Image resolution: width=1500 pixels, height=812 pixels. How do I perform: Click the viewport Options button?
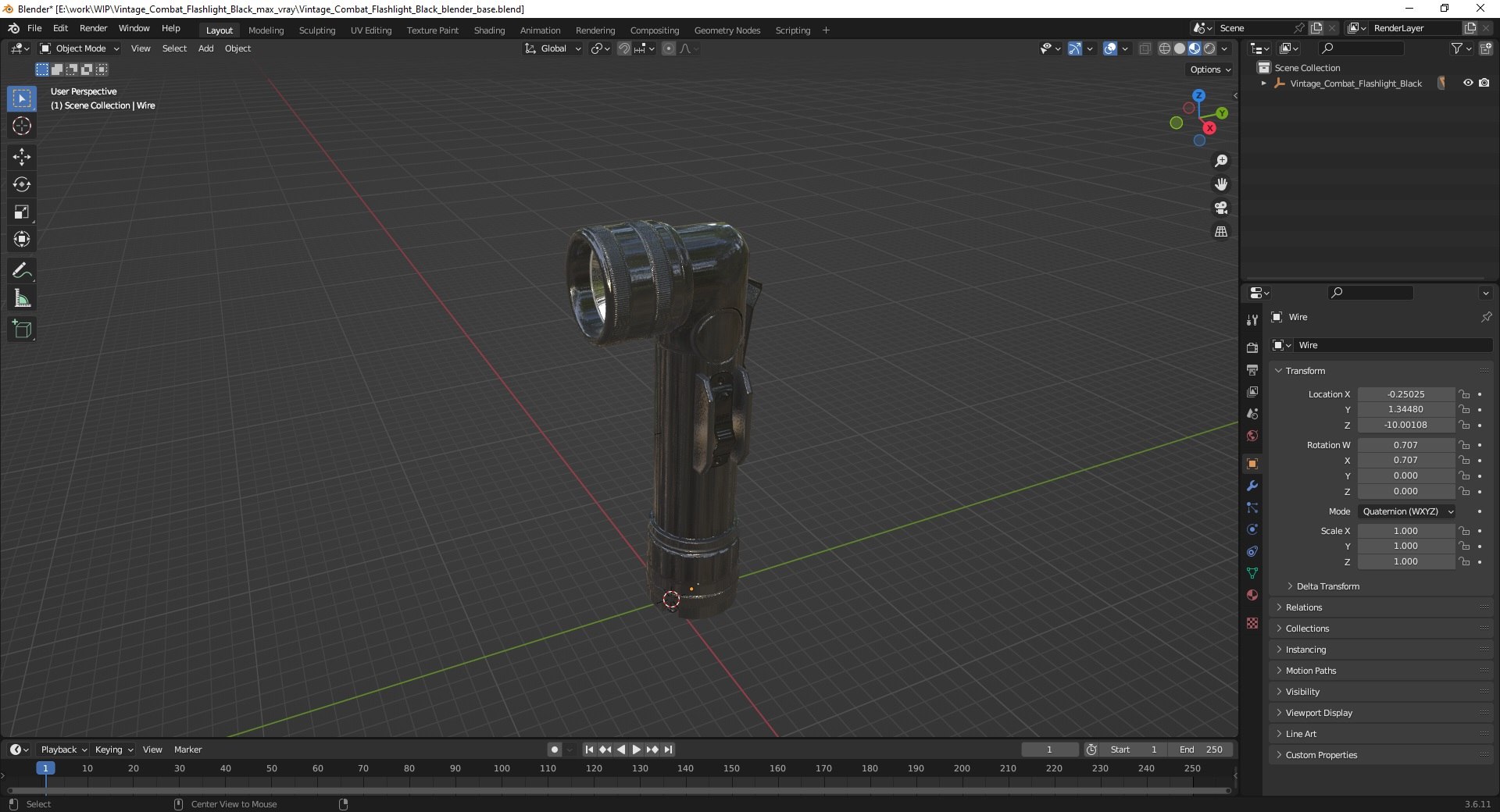pyautogui.click(x=1210, y=69)
